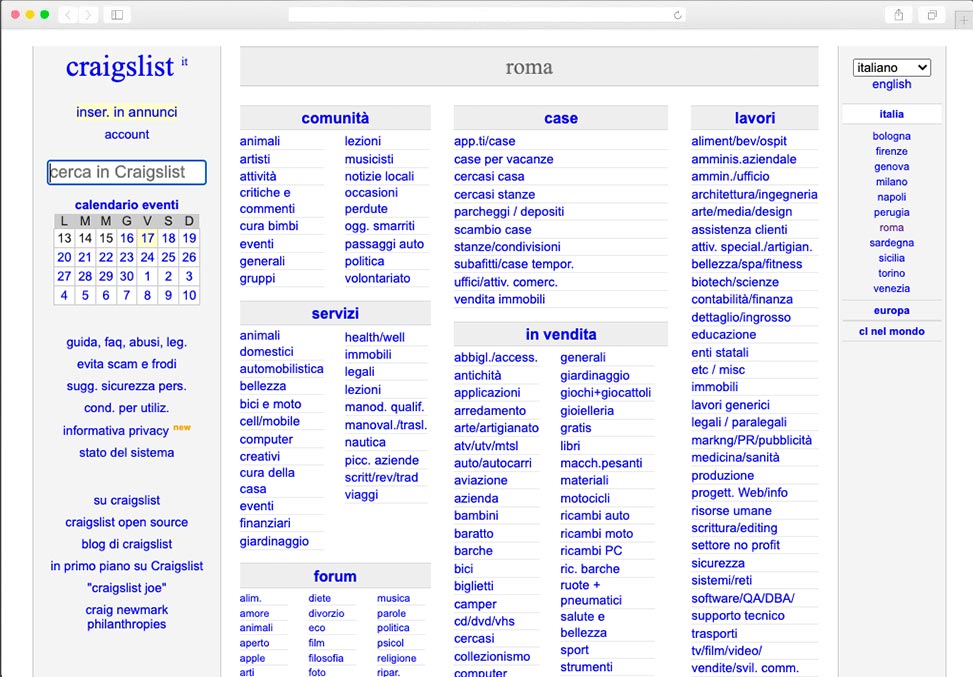Select day 30 in the event calendar

(x=127, y=276)
